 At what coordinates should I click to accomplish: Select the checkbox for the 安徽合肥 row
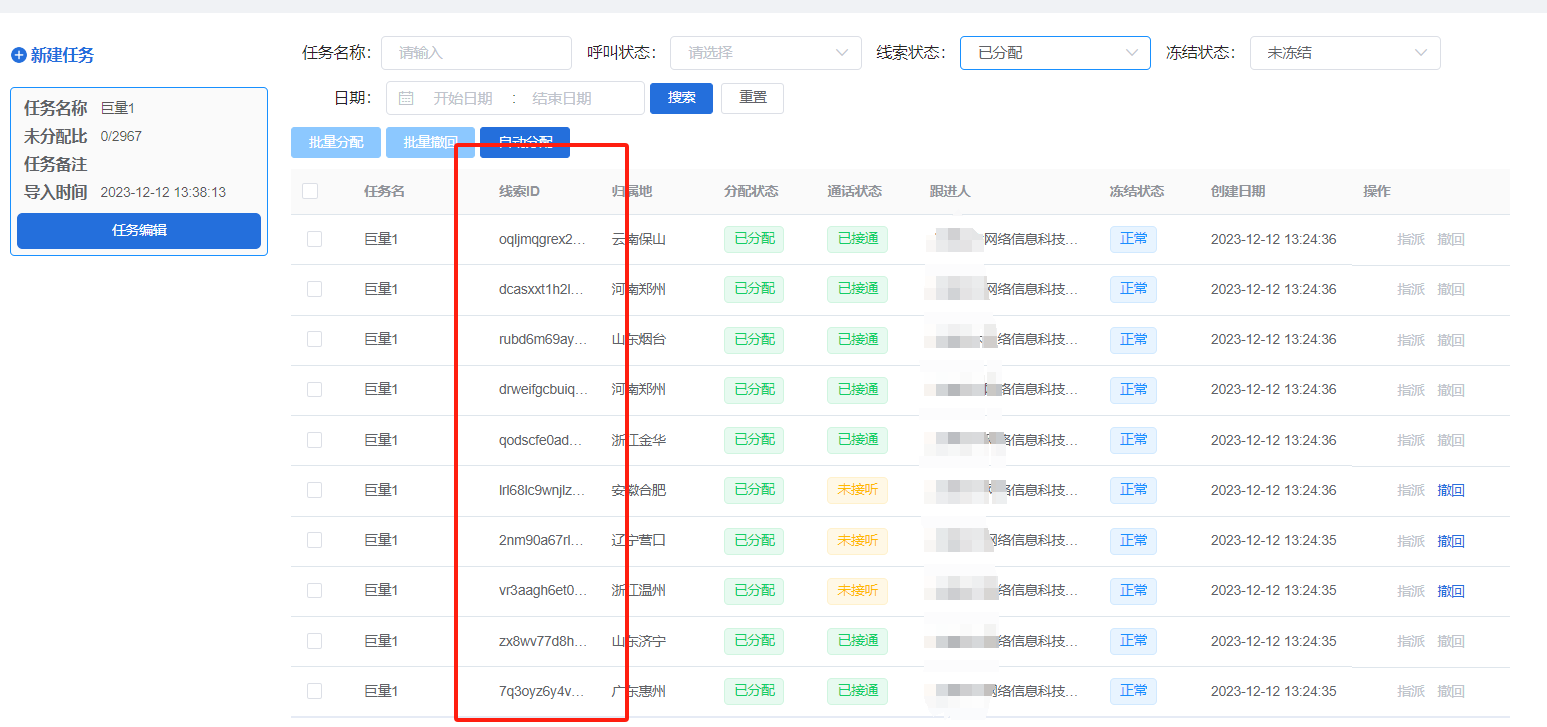coord(314,490)
